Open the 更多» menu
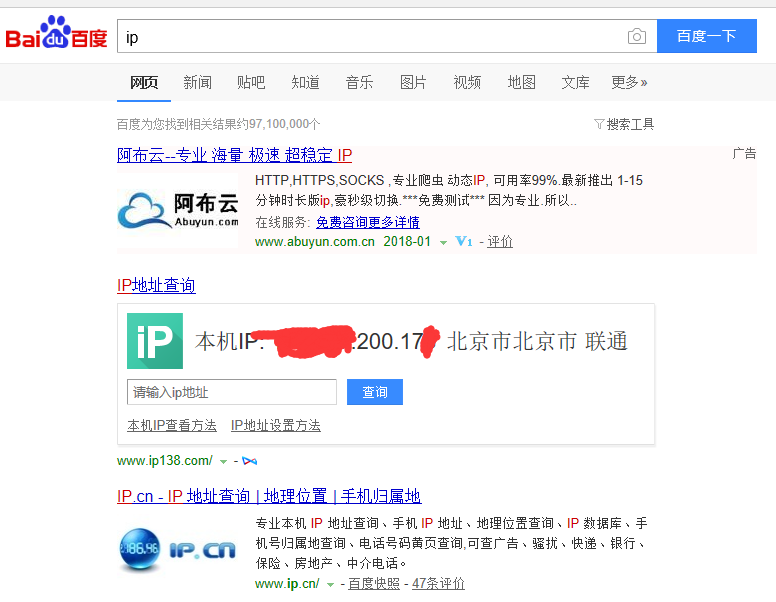 pyautogui.click(x=629, y=82)
